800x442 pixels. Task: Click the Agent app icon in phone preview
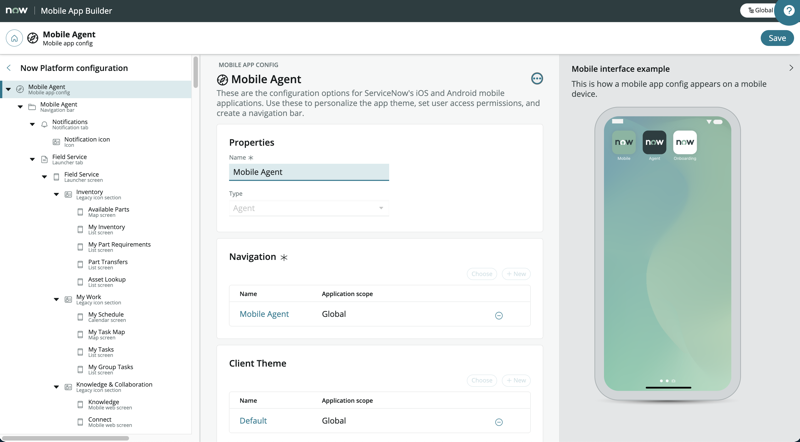(654, 142)
